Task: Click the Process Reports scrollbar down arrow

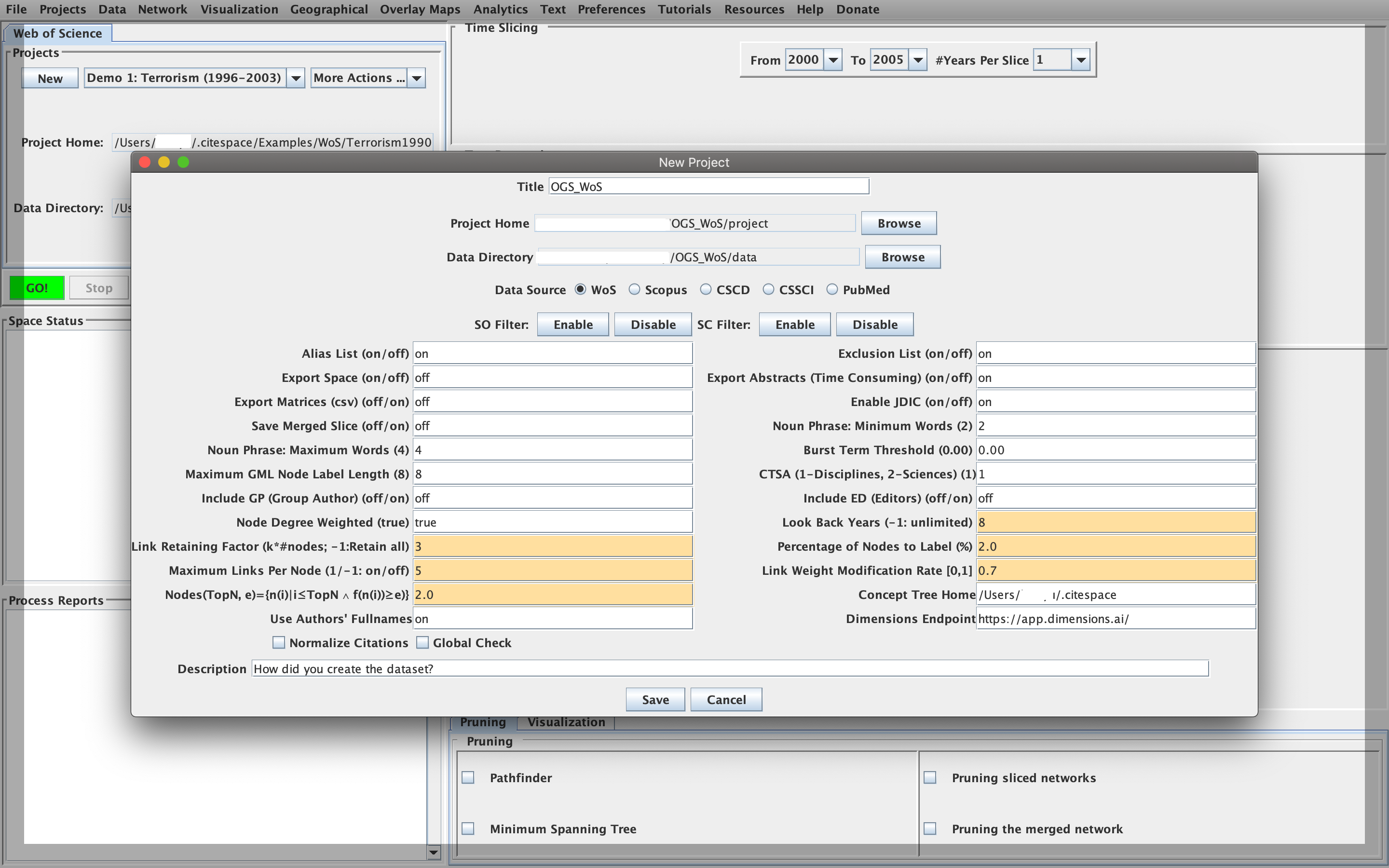Action: [x=434, y=852]
